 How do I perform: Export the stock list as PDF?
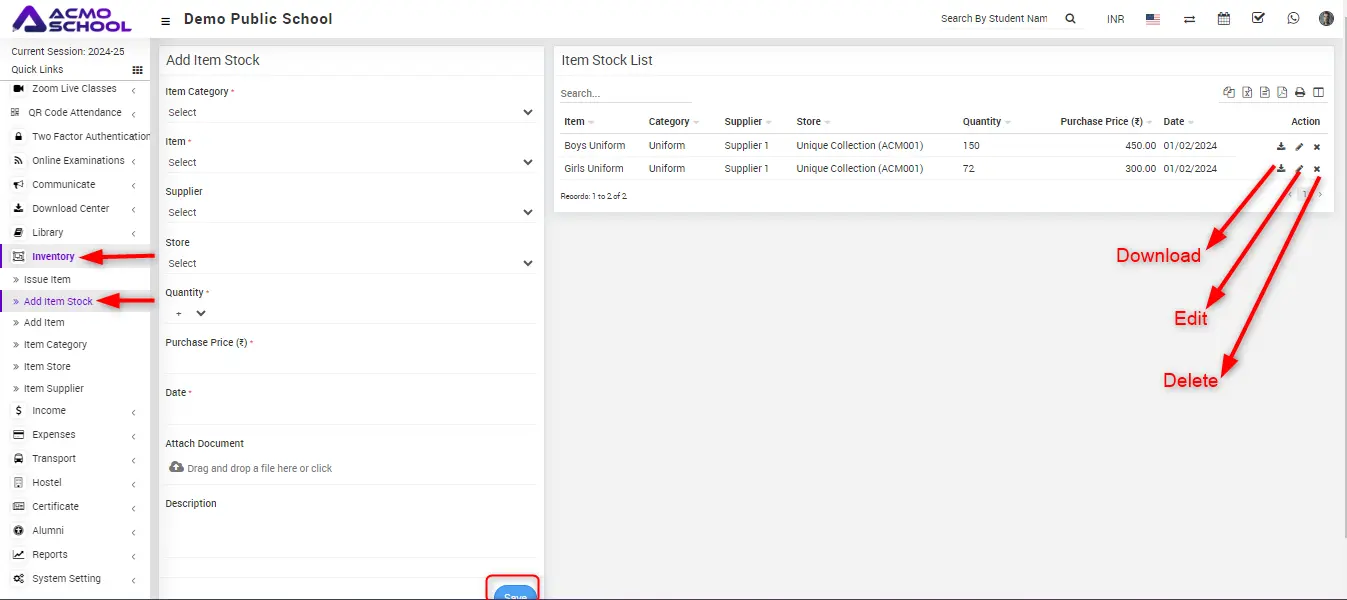click(1282, 93)
